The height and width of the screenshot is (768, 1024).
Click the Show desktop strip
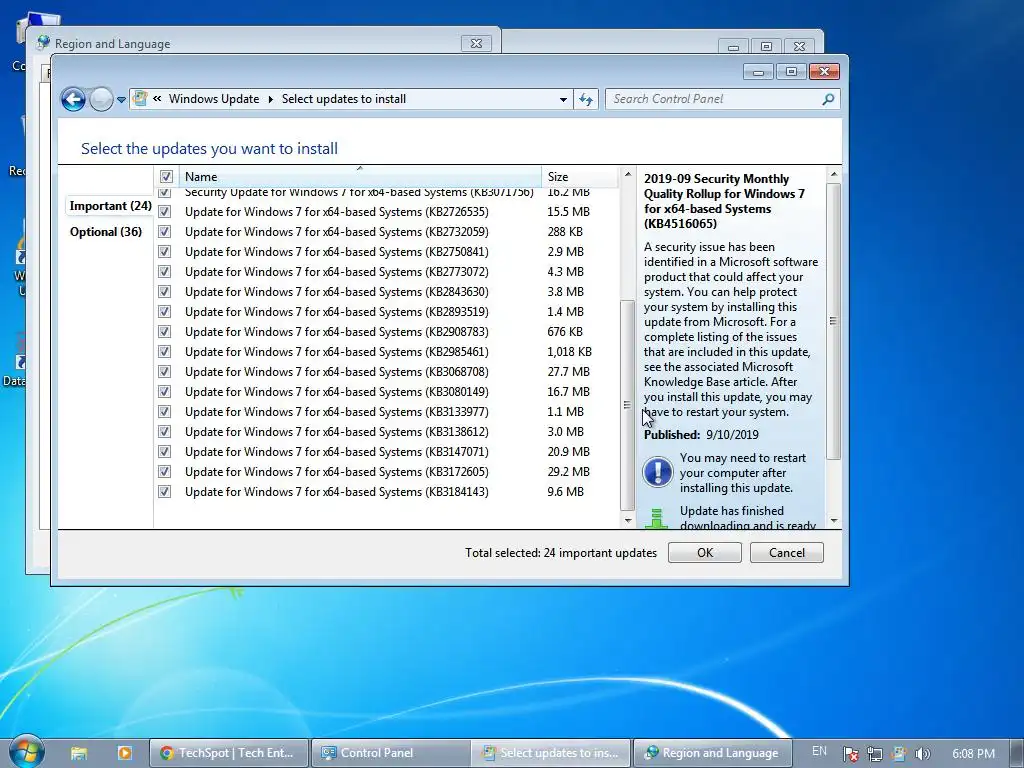coord(1016,753)
